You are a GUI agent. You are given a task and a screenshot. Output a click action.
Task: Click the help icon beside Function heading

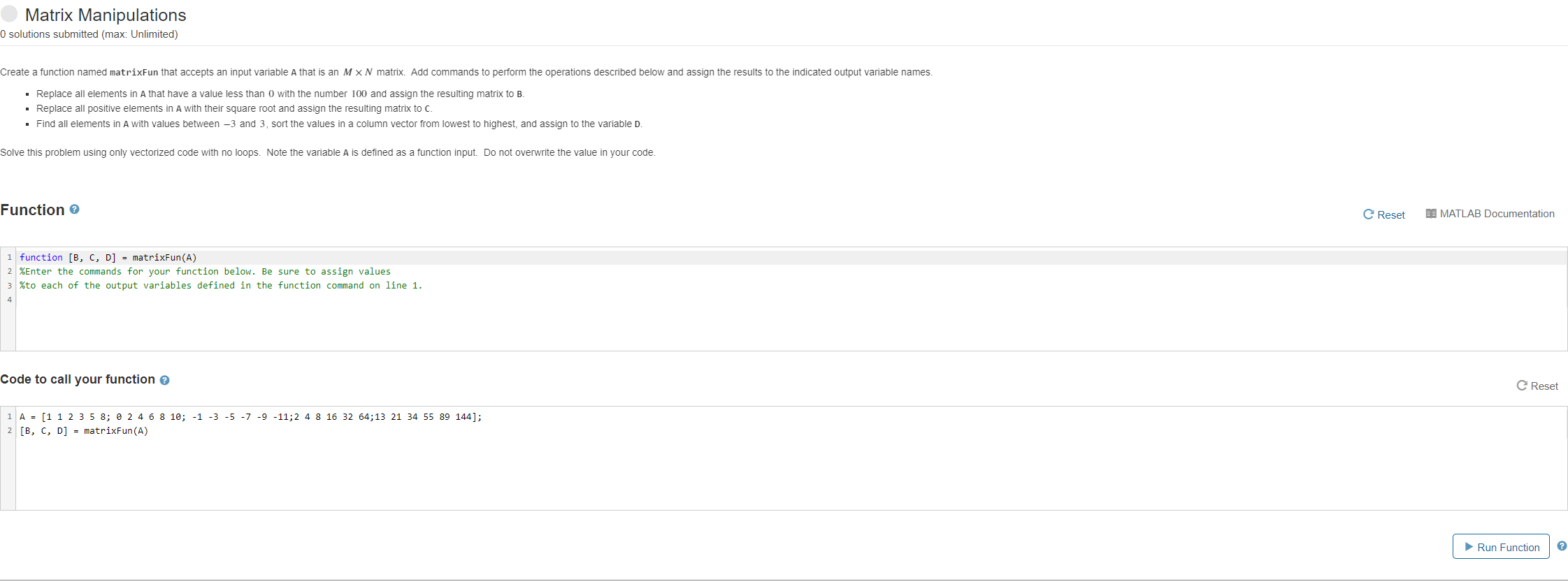tap(73, 210)
